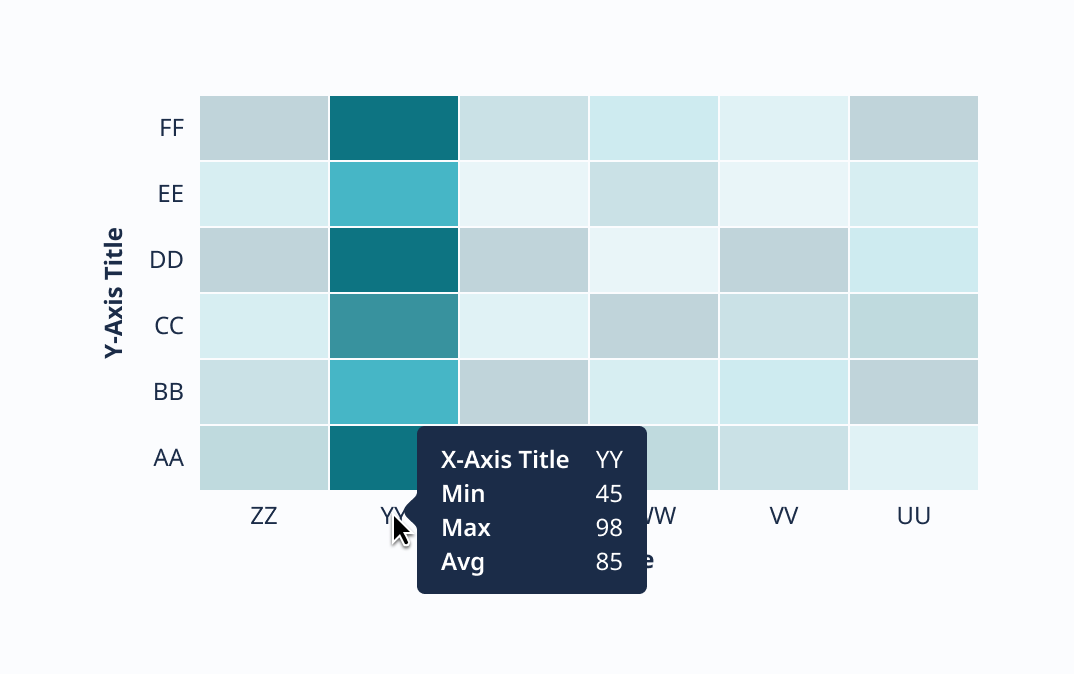Click the VV x-axis label

pos(784,516)
